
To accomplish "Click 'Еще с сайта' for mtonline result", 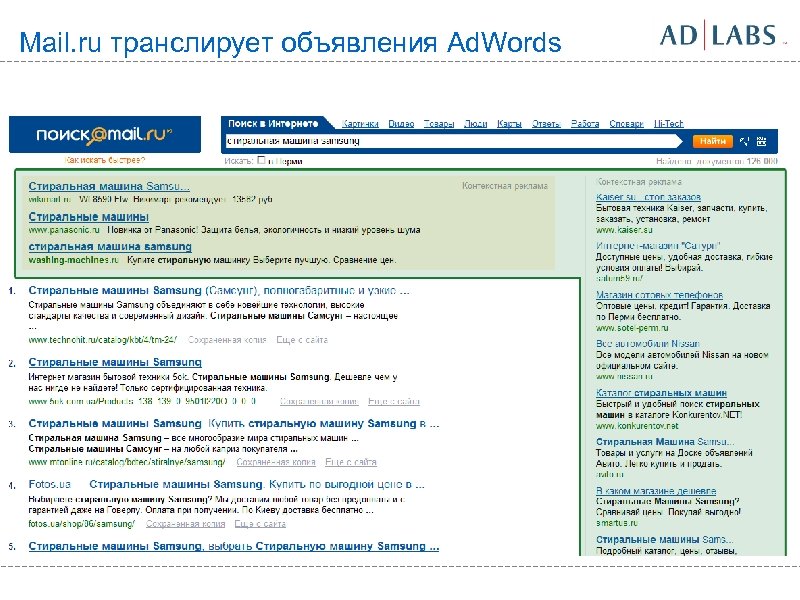I will click(x=351, y=462).
